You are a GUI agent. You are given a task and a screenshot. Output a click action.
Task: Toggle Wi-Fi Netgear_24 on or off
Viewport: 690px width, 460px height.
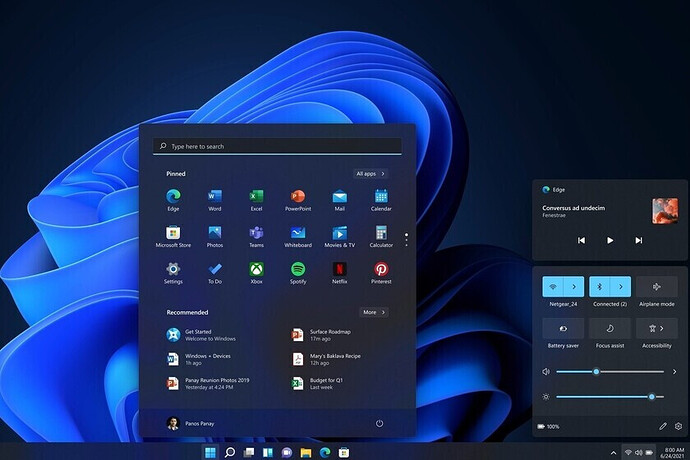coord(553,287)
